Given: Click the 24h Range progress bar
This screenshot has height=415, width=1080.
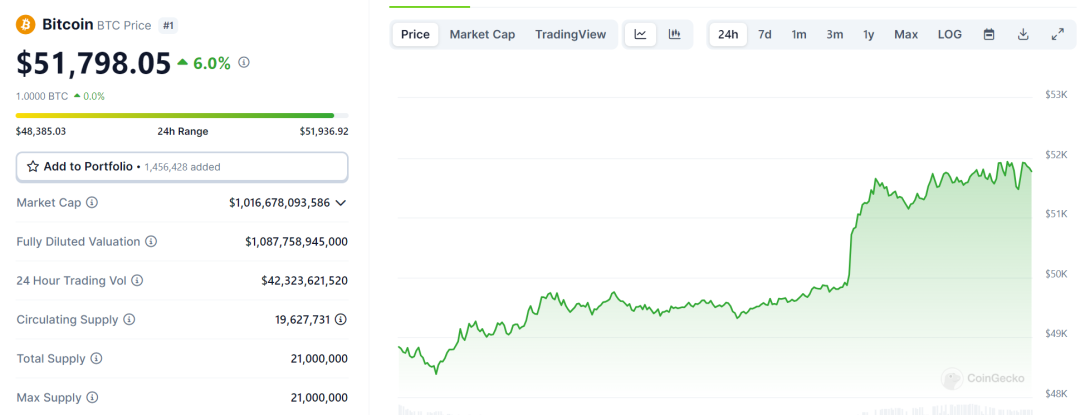Looking at the screenshot, I should pyautogui.click(x=182, y=116).
